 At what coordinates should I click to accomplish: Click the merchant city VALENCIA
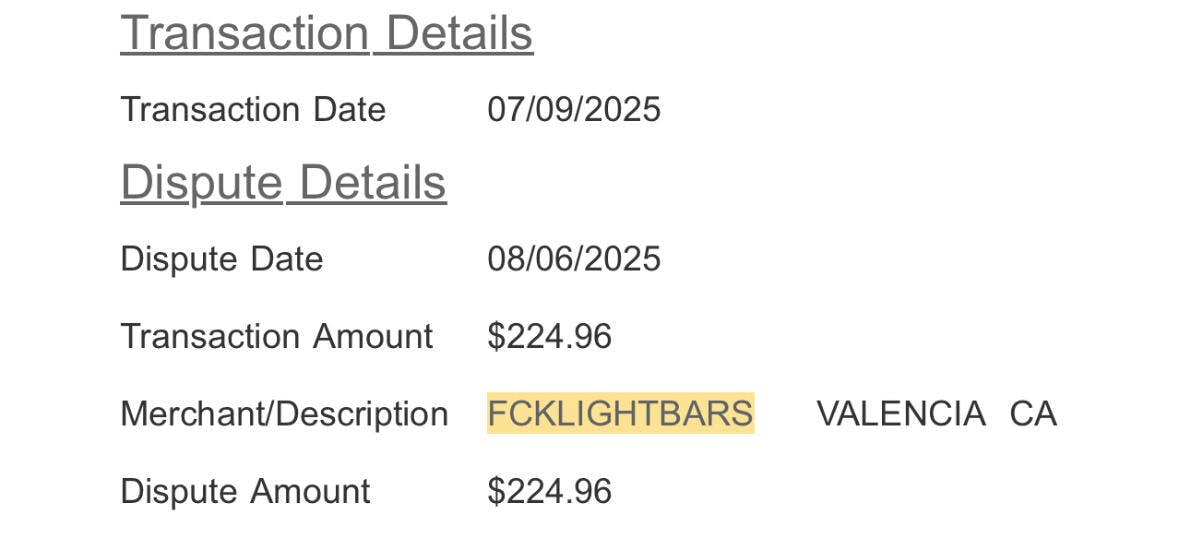[900, 413]
